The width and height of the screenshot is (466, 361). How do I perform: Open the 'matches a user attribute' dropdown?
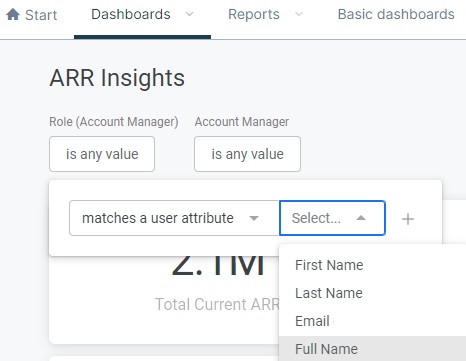[x=174, y=218]
